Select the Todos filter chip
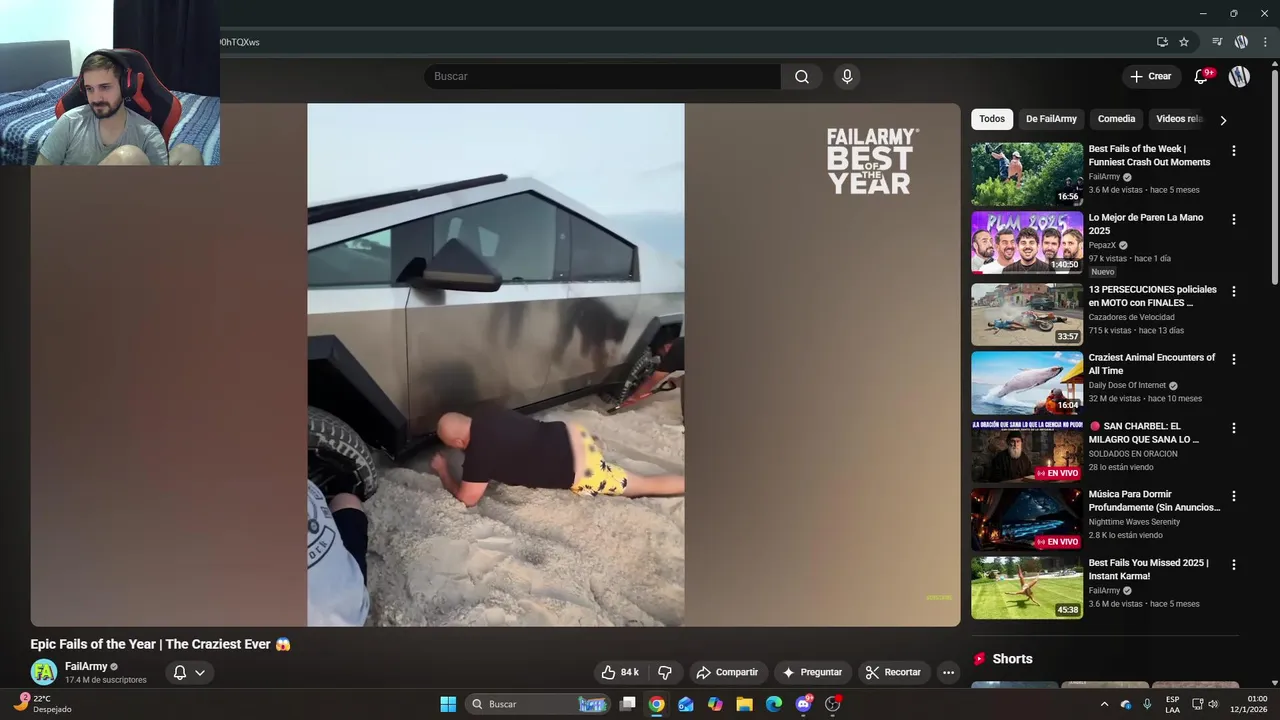 click(992, 119)
